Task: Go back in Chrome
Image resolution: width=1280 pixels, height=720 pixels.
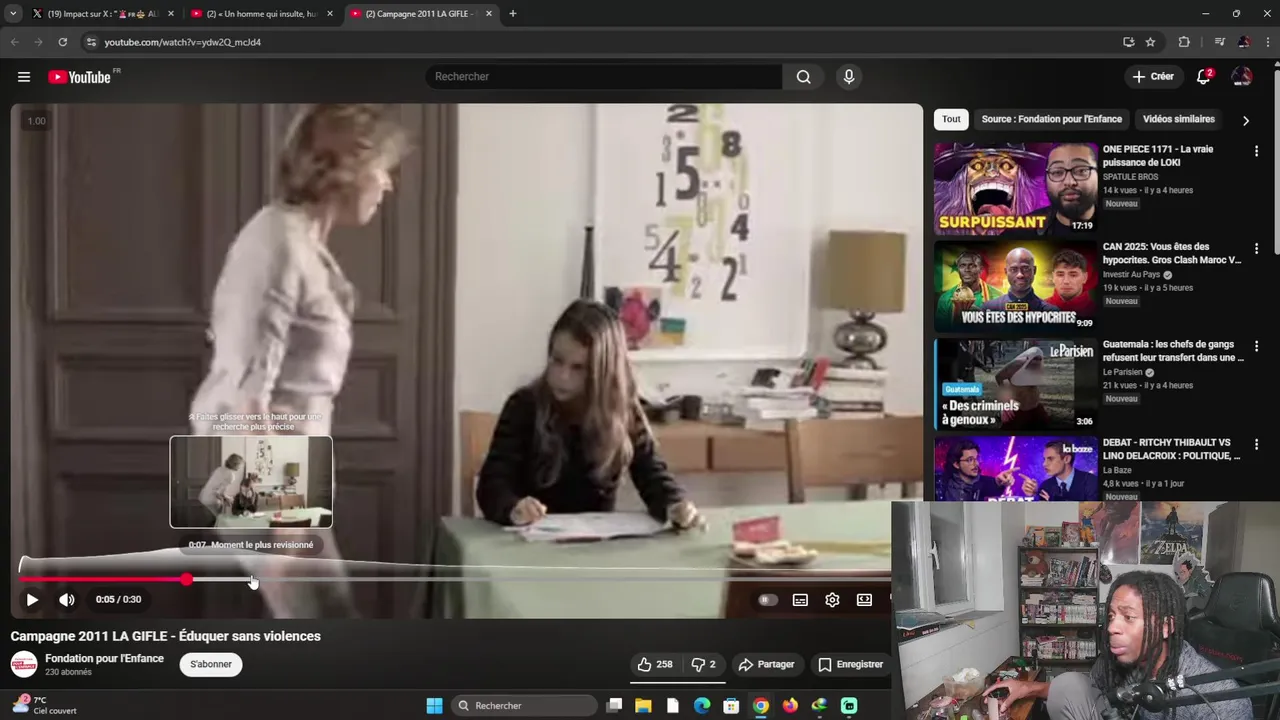Action: 14,42
